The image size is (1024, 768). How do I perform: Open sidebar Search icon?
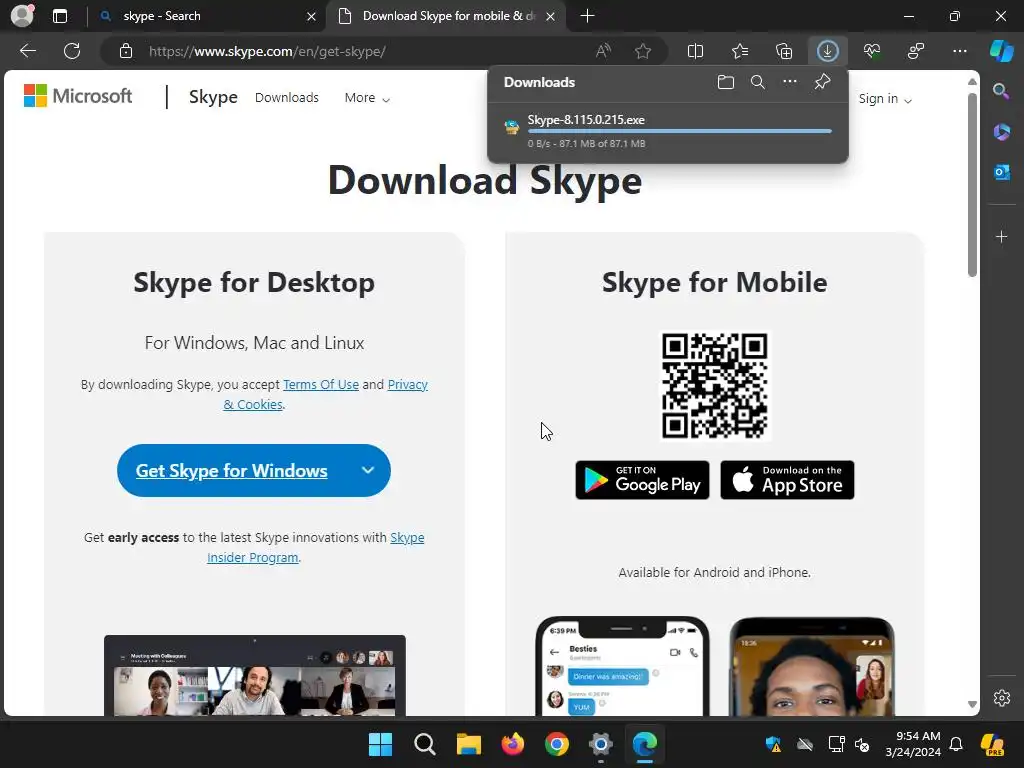click(x=1001, y=91)
